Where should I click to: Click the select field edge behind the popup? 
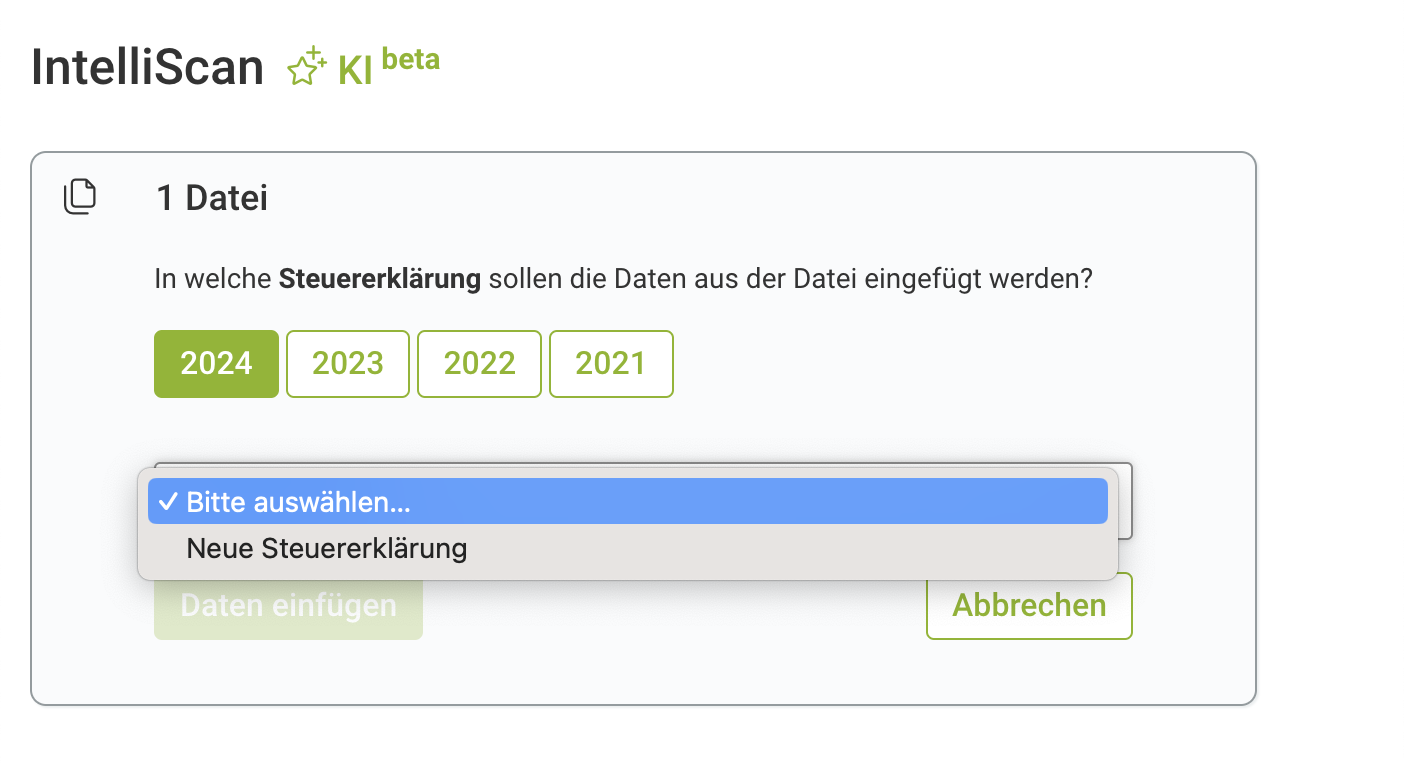pyautogui.click(x=1126, y=502)
